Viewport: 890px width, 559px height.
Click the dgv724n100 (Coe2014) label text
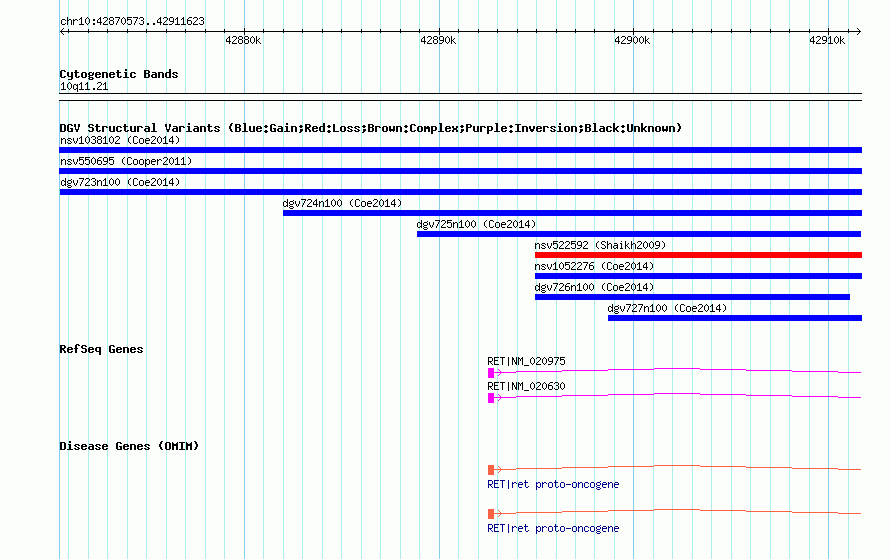pos(342,203)
